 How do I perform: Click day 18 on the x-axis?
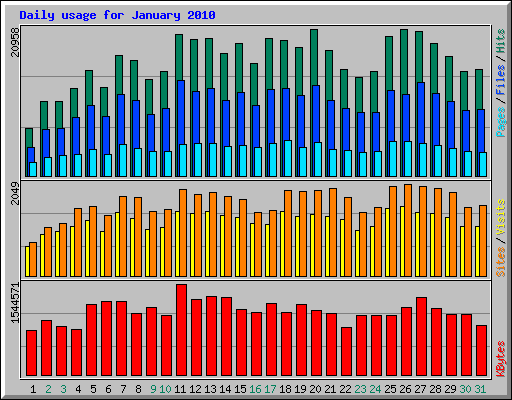coord(285,389)
